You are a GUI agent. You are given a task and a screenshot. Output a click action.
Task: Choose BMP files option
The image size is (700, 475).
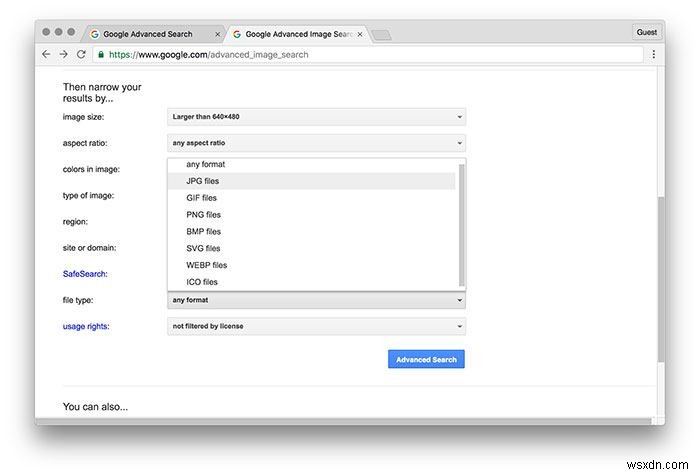(x=312, y=232)
